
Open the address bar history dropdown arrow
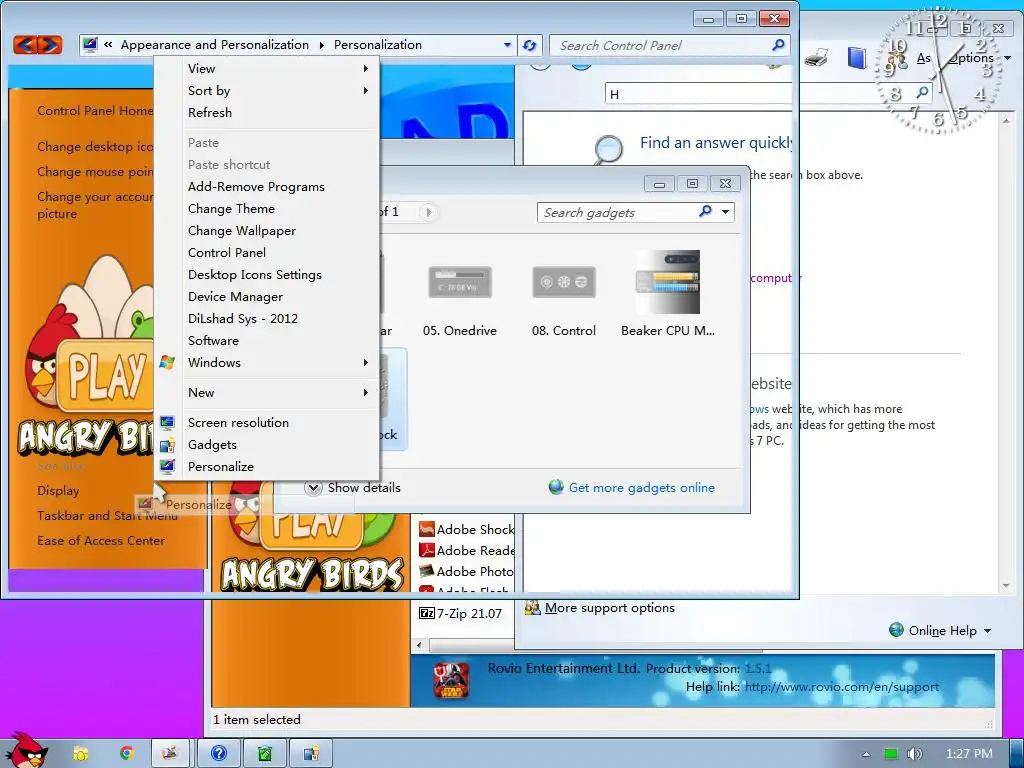click(x=507, y=45)
